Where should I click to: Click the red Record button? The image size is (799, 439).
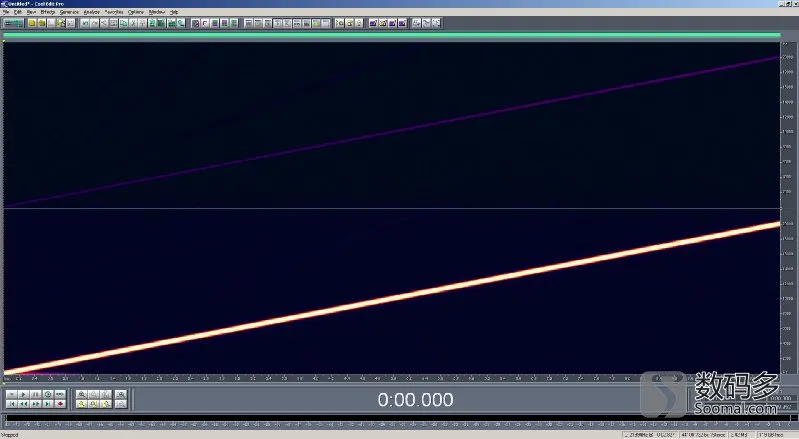click(x=60, y=404)
